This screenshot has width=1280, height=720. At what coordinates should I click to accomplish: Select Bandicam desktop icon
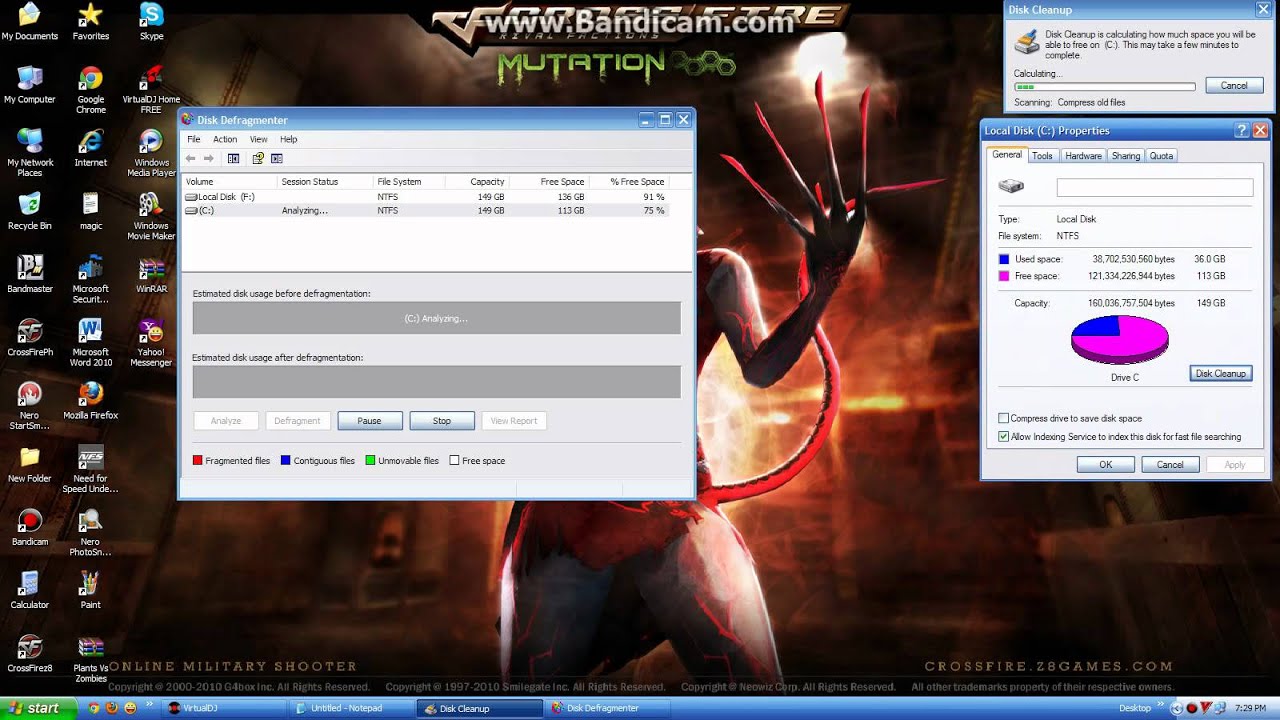[30, 528]
